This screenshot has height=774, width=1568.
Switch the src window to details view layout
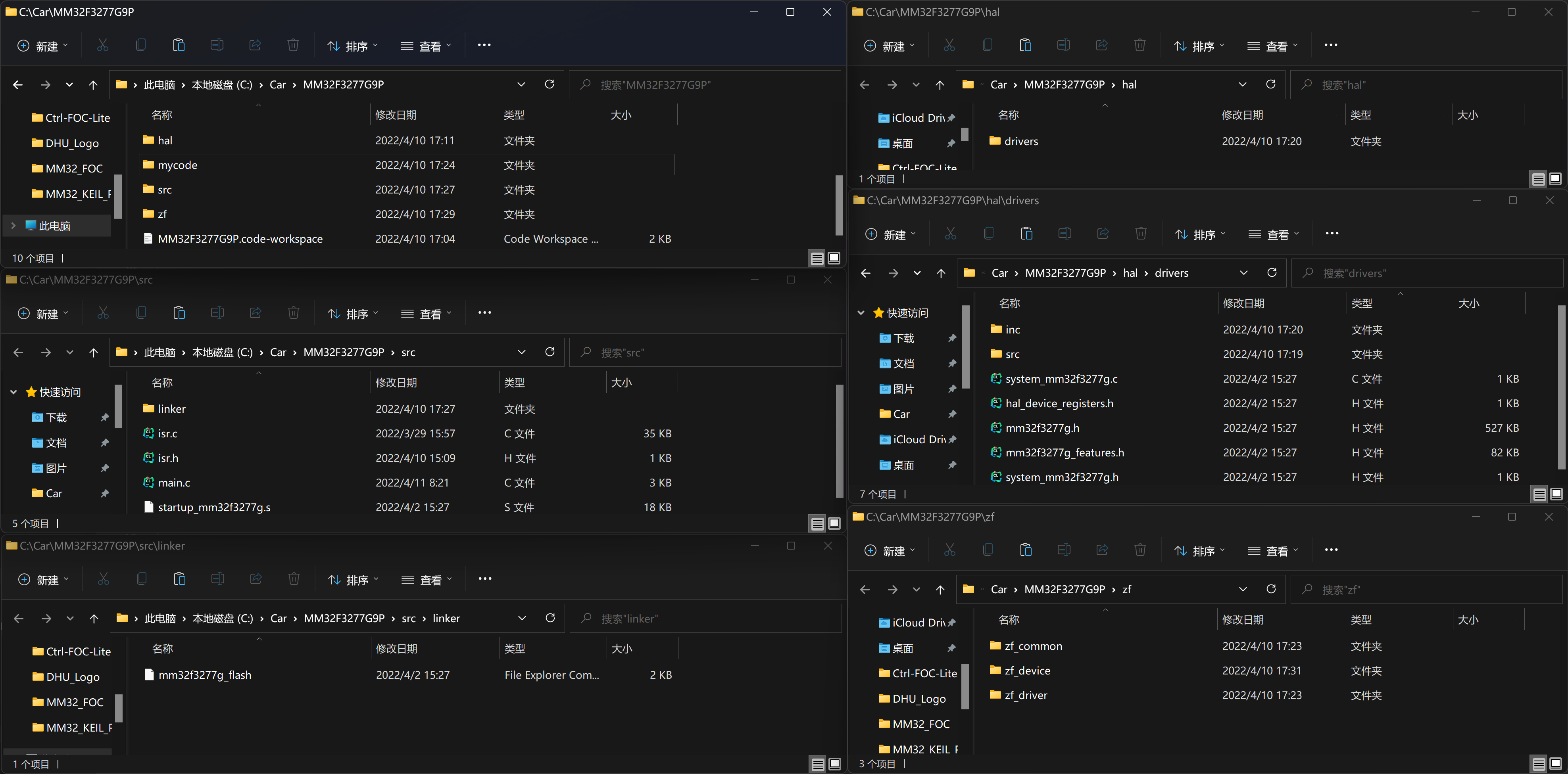click(x=817, y=523)
